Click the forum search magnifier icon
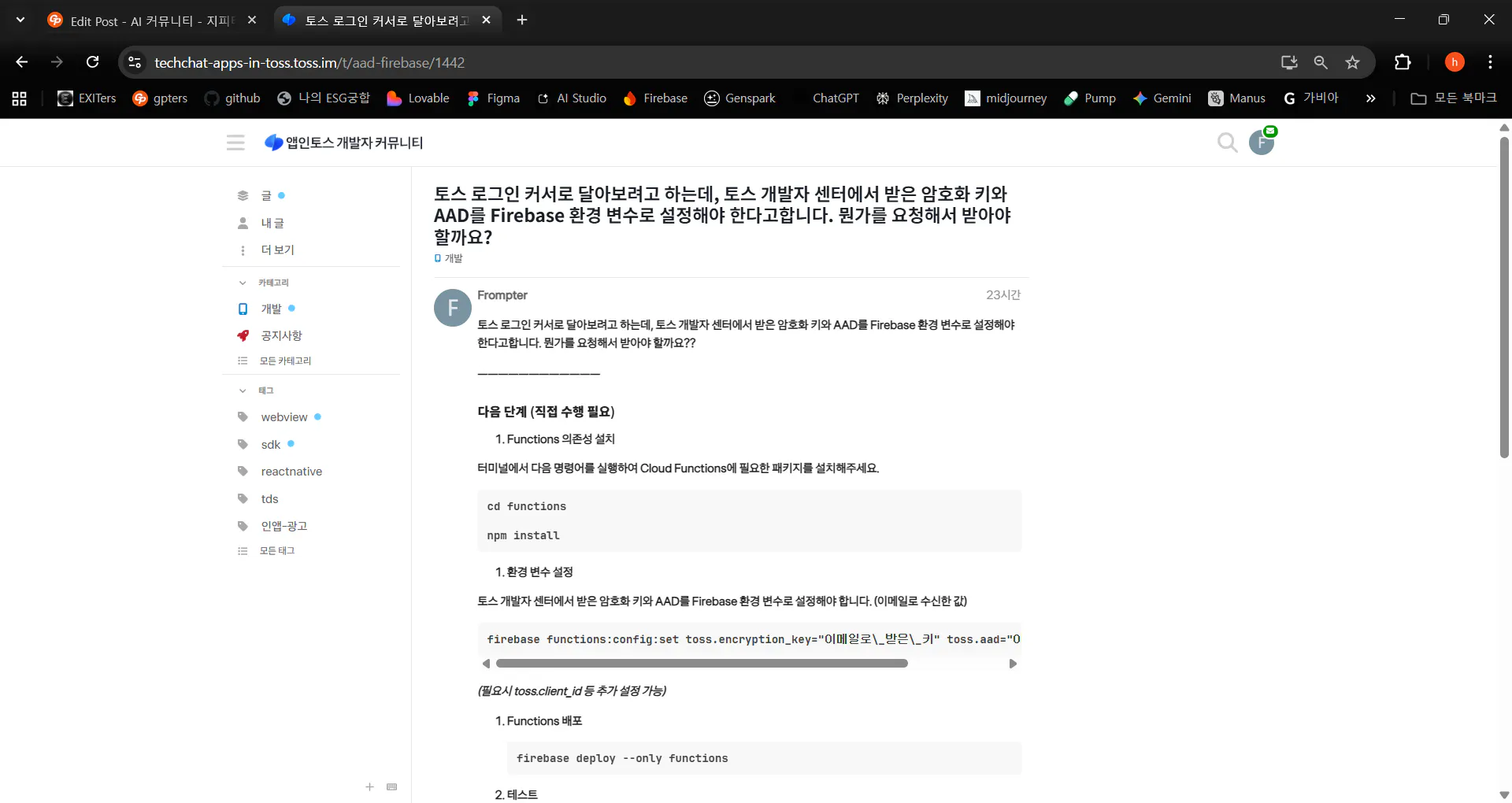 click(x=1227, y=142)
